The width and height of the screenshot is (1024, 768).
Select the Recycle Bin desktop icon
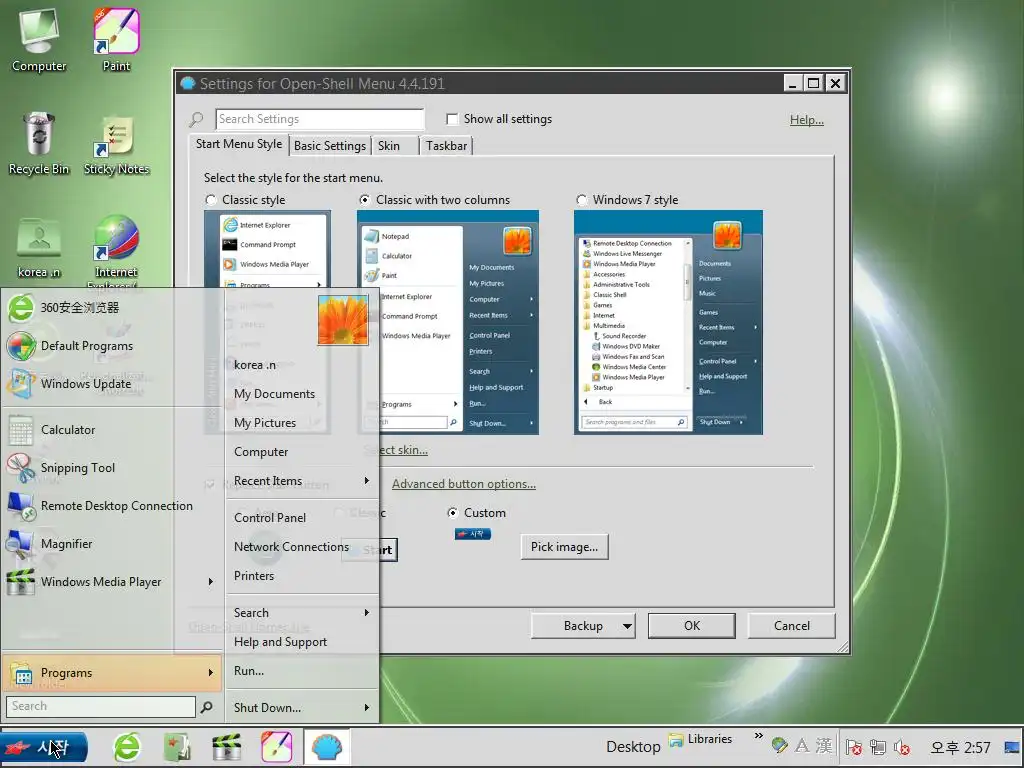point(39,144)
